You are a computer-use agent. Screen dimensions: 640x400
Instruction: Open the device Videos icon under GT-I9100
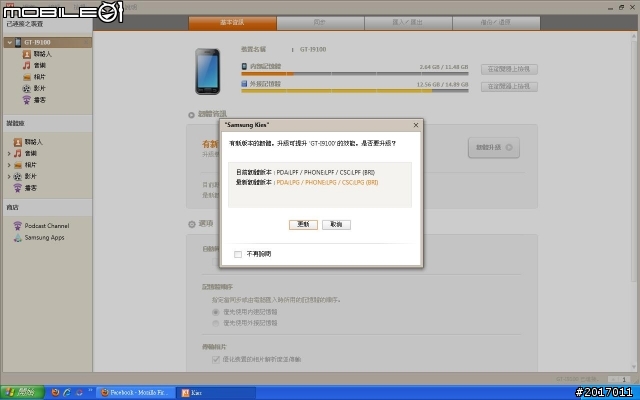pyautogui.click(x=27, y=88)
